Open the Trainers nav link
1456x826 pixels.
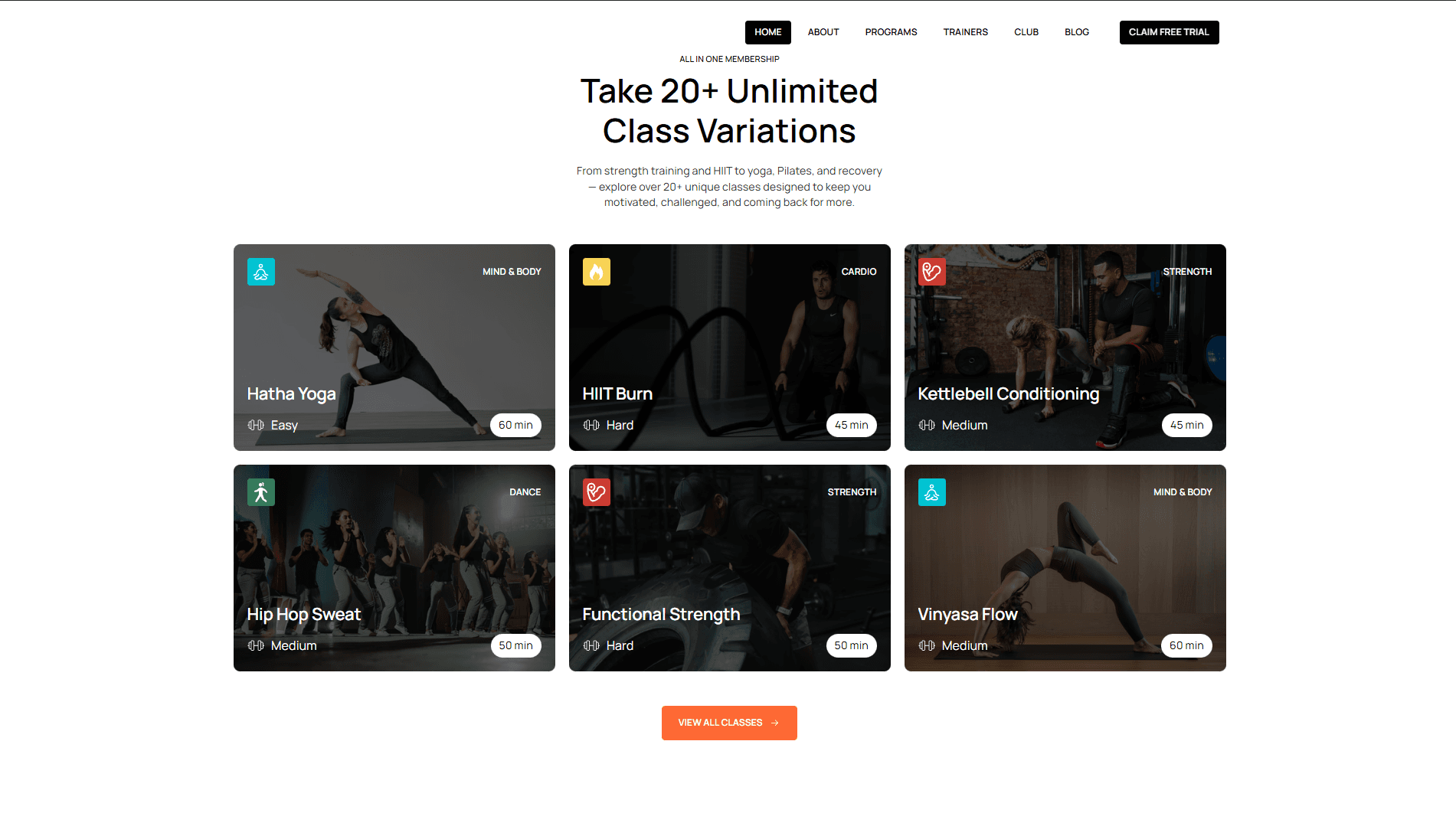tap(965, 32)
